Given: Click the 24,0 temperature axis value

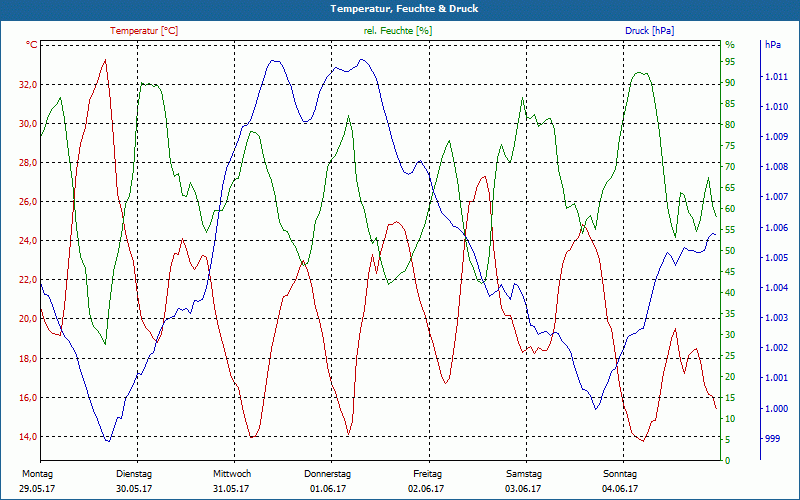Looking at the screenshot, I should 29,241.
